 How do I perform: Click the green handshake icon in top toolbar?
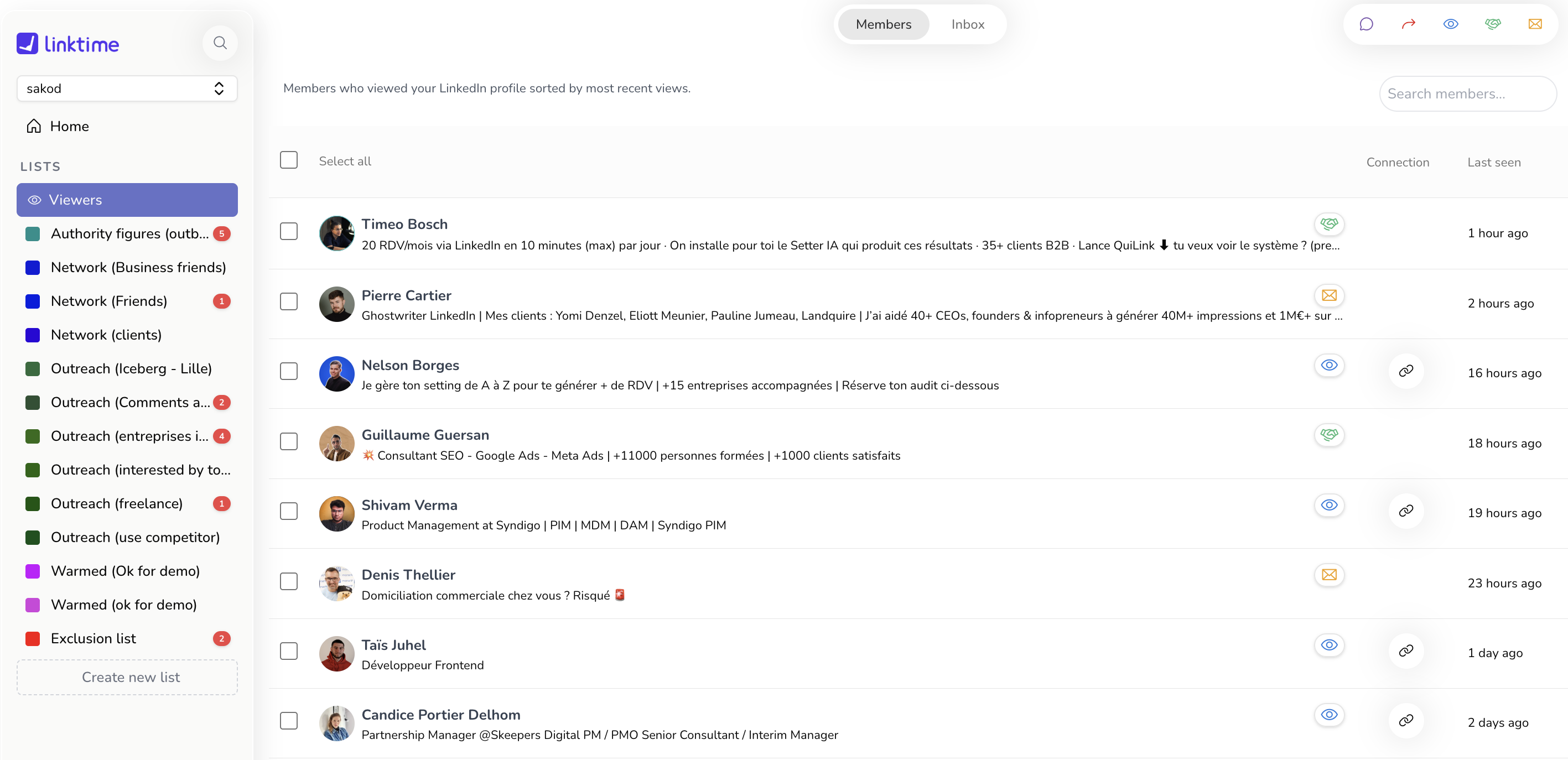1493,24
